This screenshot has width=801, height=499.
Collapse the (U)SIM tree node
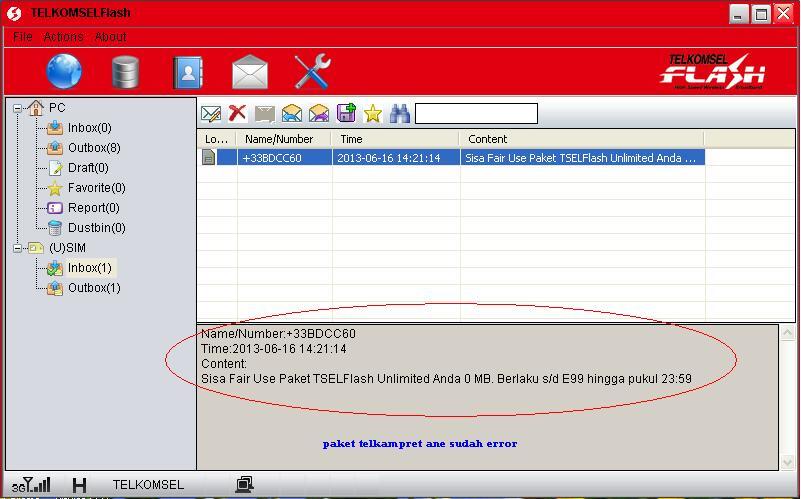(x=17, y=248)
